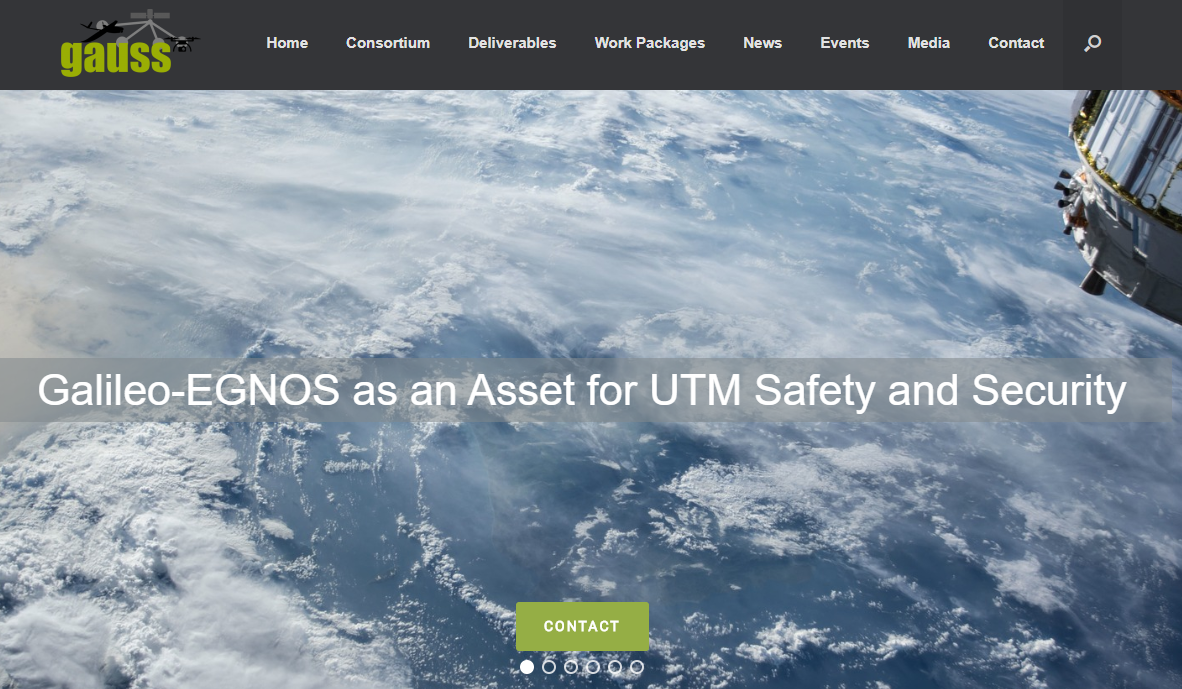Viewport: 1182px width, 689px height.
Task: Select Media in the navigation bar
Action: point(928,43)
